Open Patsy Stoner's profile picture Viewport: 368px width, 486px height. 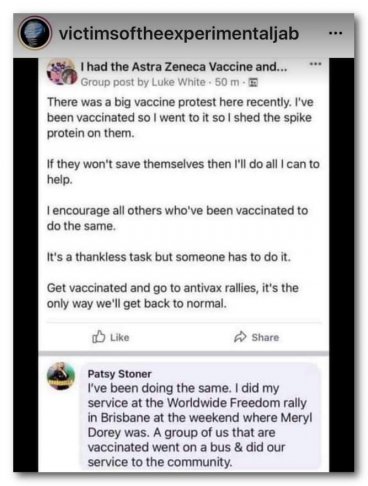pos(61,376)
